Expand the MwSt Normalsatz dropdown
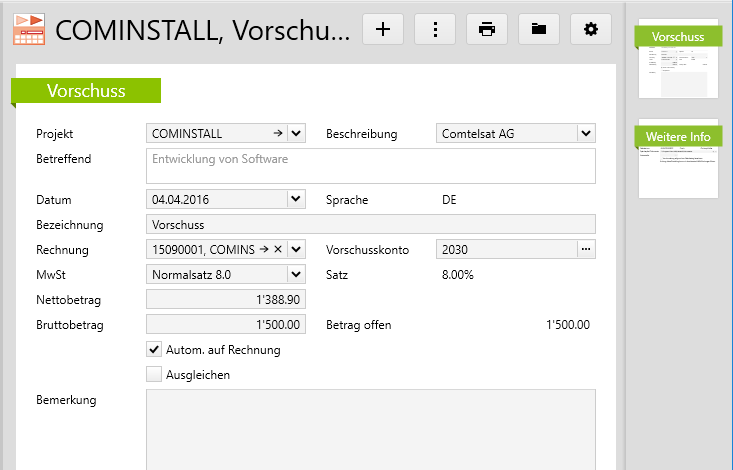 click(296, 274)
